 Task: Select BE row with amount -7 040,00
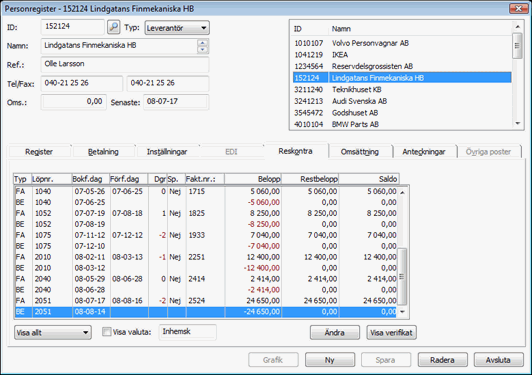coord(206,246)
